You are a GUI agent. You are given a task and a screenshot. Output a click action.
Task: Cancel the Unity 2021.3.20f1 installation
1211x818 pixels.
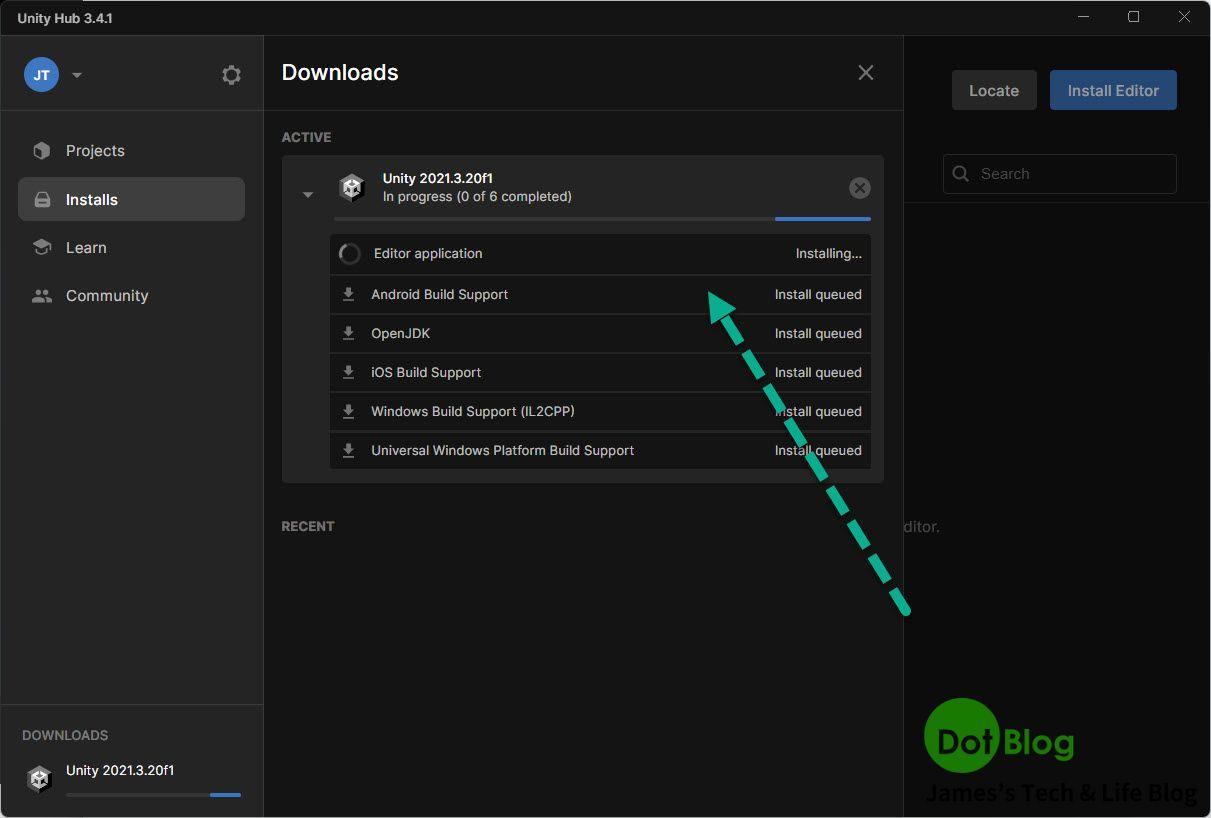[x=859, y=188]
